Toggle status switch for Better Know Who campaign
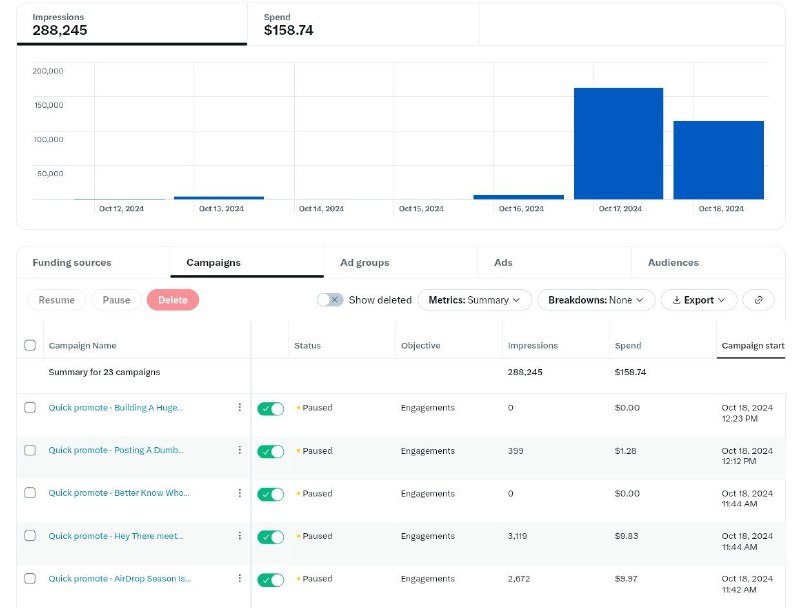 (270, 494)
